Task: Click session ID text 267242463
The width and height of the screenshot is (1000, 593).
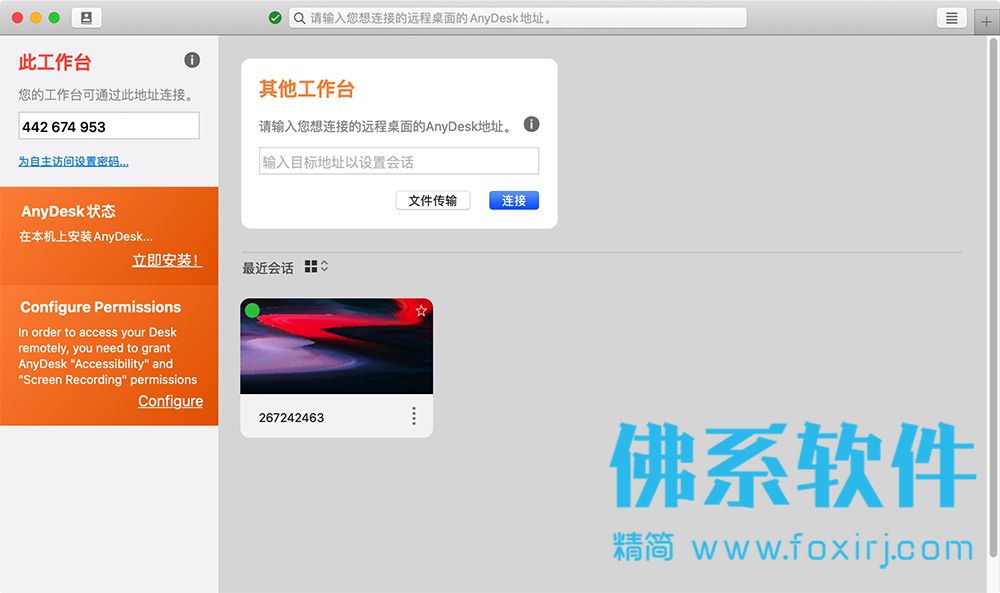Action: (x=291, y=418)
